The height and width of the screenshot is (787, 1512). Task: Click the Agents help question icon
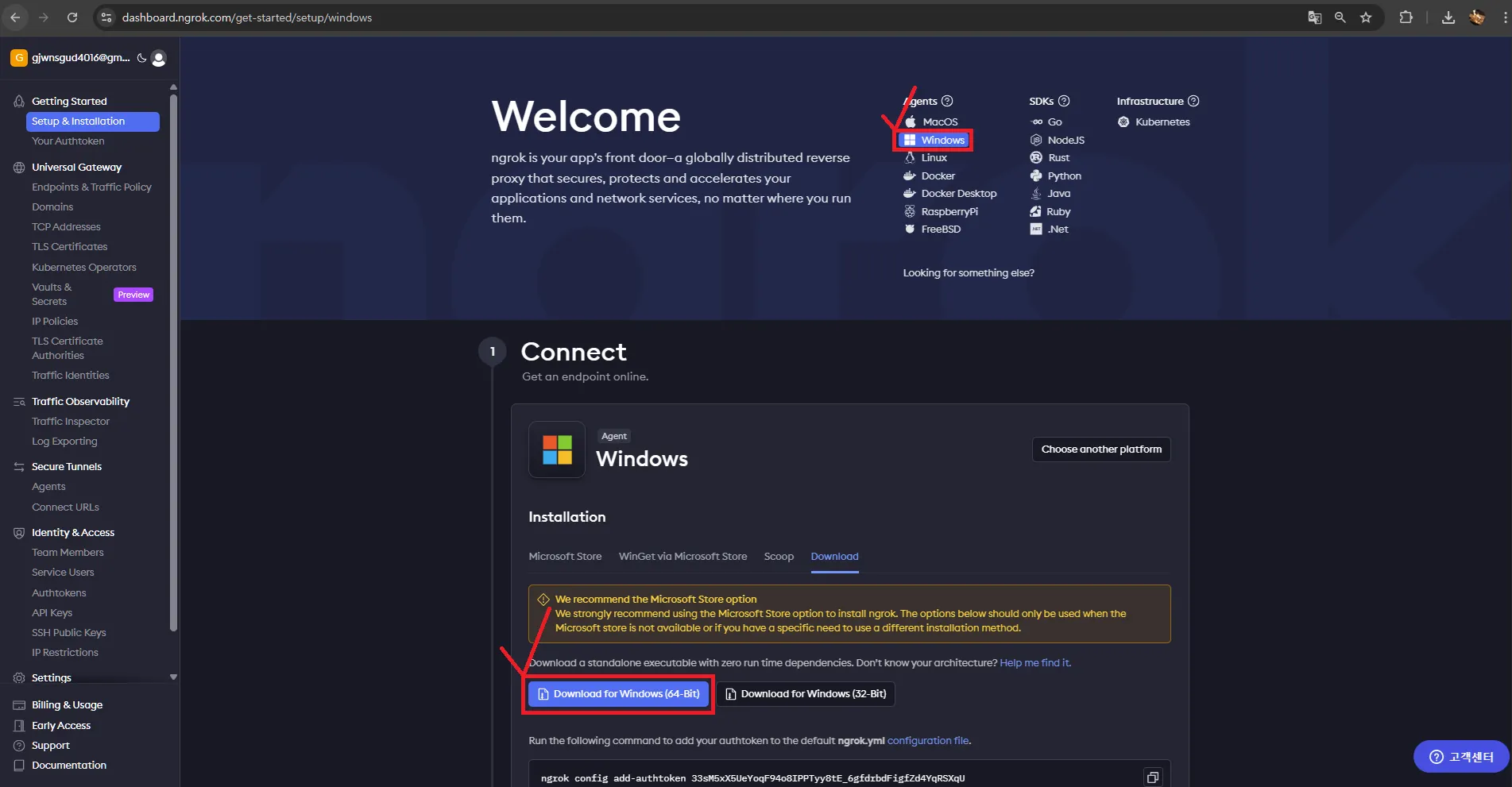point(947,101)
